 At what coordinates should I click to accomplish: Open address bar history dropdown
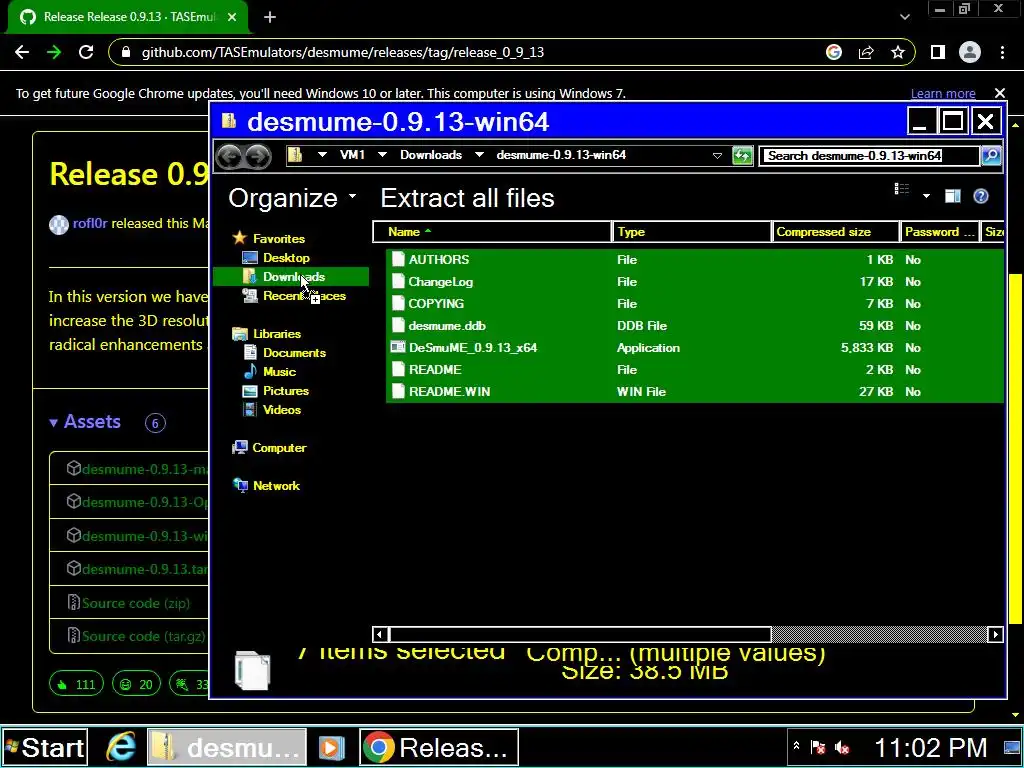(717, 155)
